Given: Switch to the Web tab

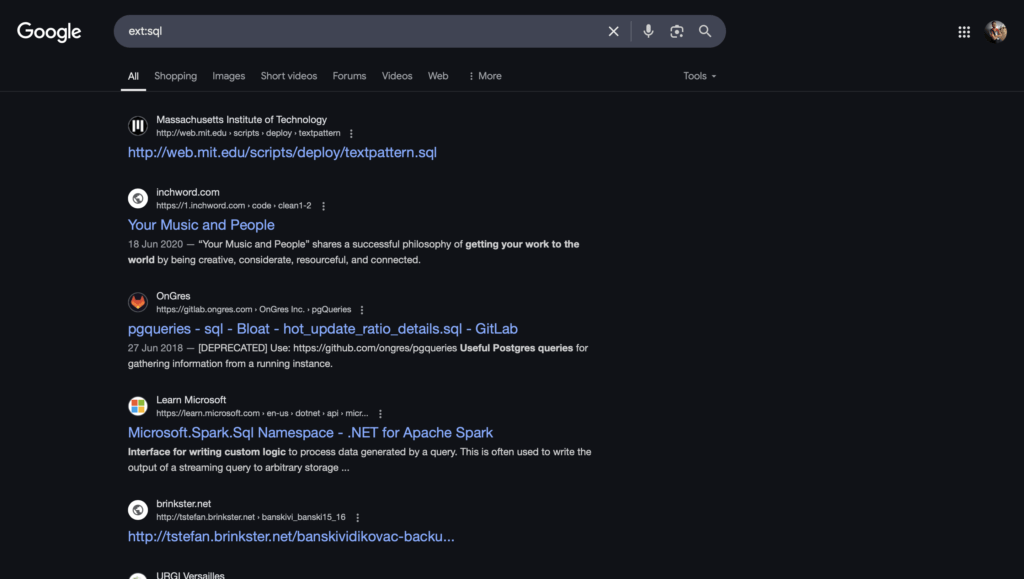Looking at the screenshot, I should (438, 76).
